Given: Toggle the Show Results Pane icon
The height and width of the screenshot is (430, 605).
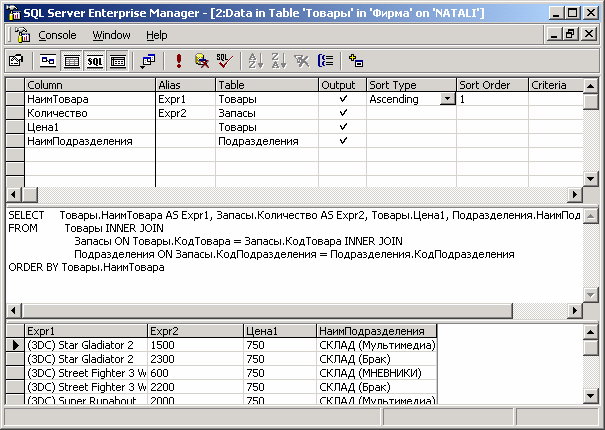Looking at the screenshot, I should tap(118, 61).
